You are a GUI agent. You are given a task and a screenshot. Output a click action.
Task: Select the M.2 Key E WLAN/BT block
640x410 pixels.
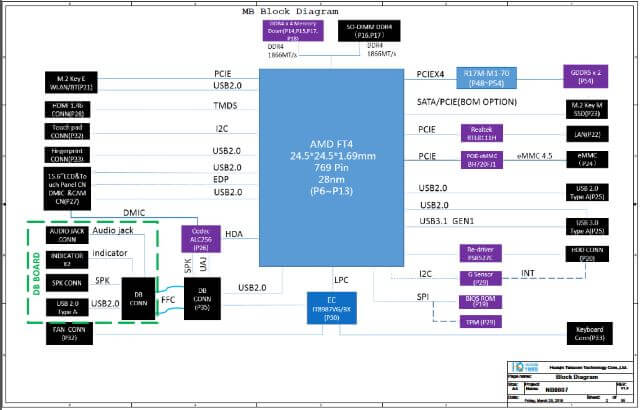coord(70,81)
